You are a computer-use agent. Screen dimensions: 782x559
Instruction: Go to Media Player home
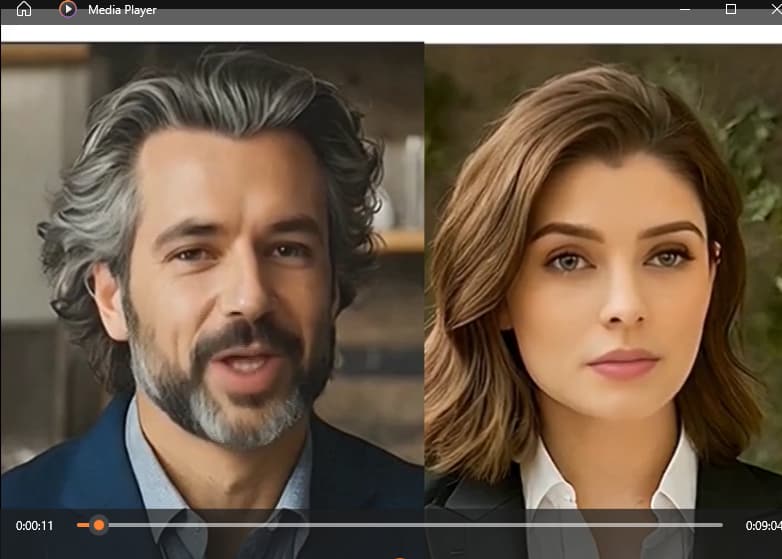[23, 8]
